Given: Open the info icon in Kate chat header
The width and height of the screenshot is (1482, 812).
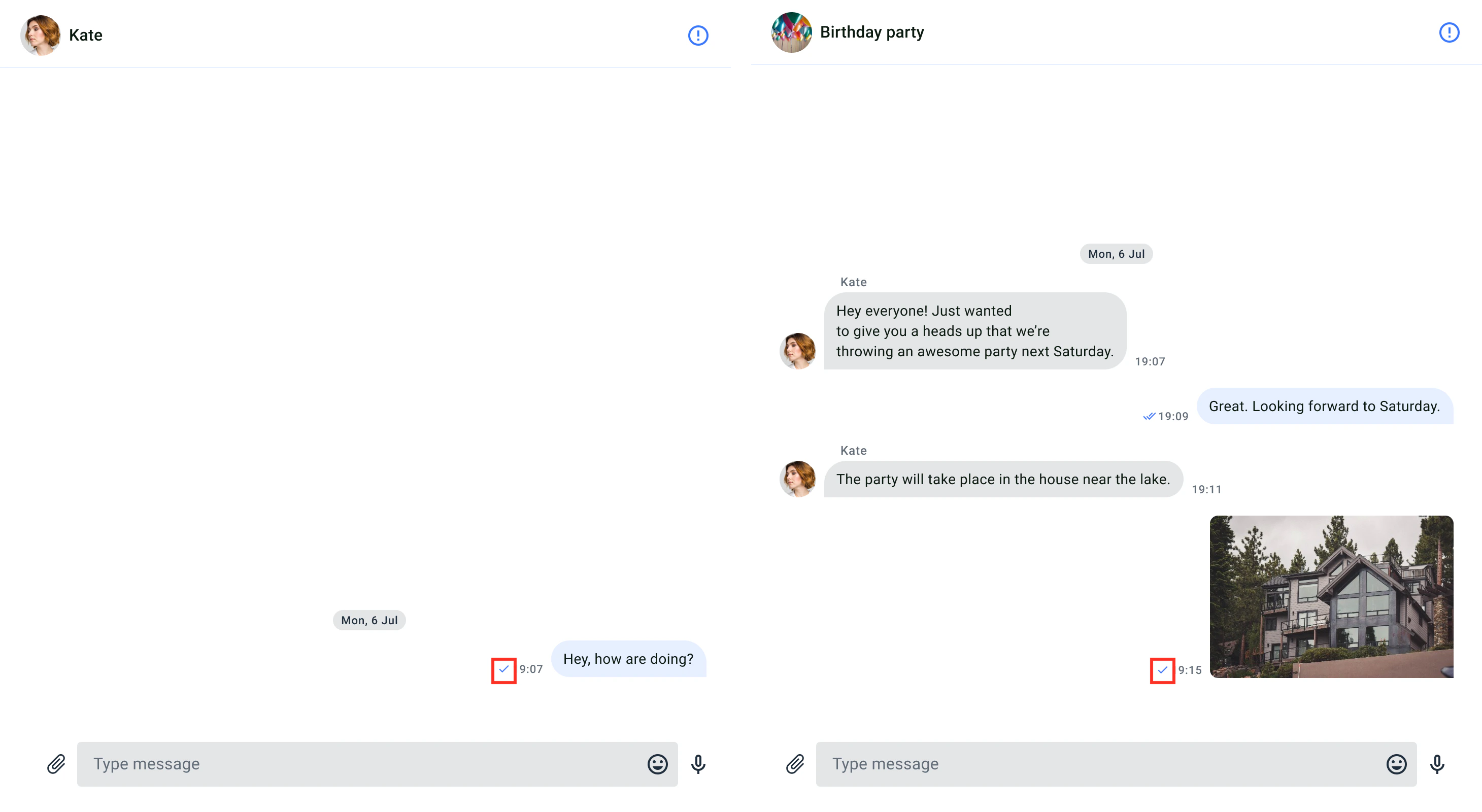Looking at the screenshot, I should (698, 35).
